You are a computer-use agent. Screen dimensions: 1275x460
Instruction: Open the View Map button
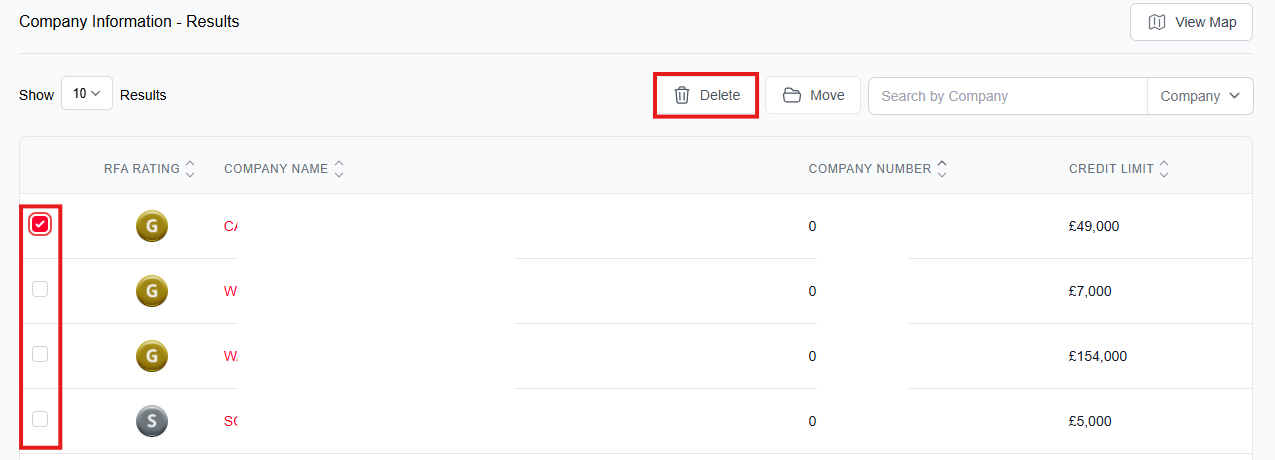point(1191,22)
